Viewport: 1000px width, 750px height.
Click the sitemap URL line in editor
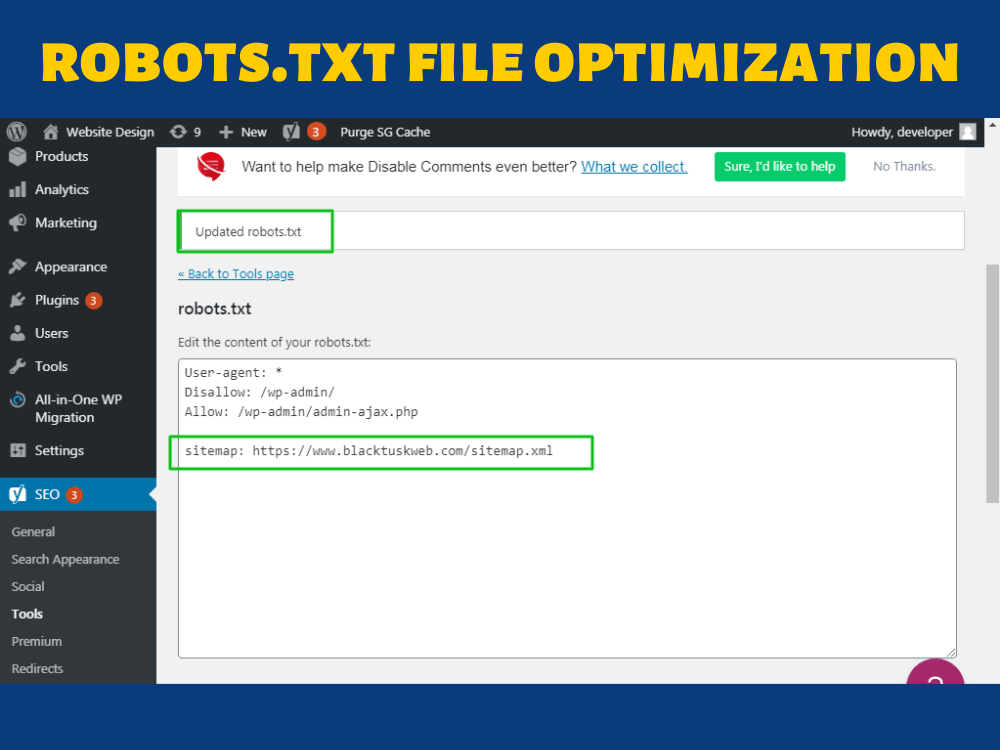coord(369,451)
